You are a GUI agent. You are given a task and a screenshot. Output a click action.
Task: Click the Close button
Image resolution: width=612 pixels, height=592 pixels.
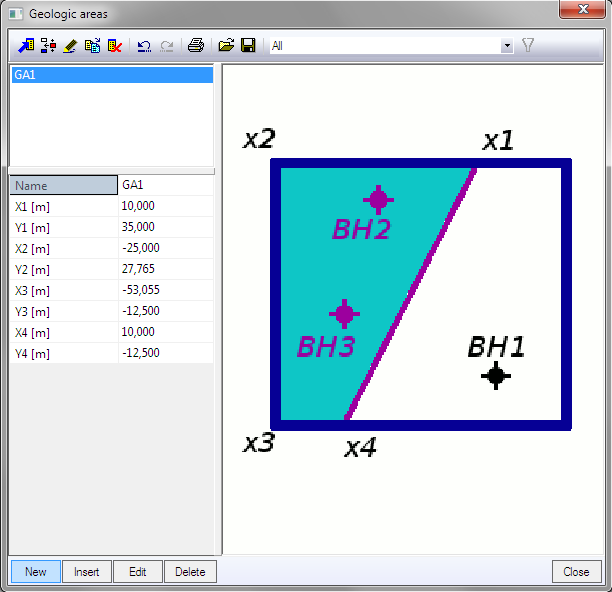(576, 572)
